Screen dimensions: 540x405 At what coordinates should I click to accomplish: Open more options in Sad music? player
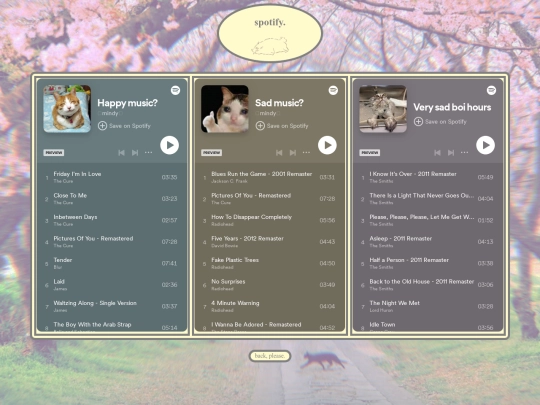306,152
